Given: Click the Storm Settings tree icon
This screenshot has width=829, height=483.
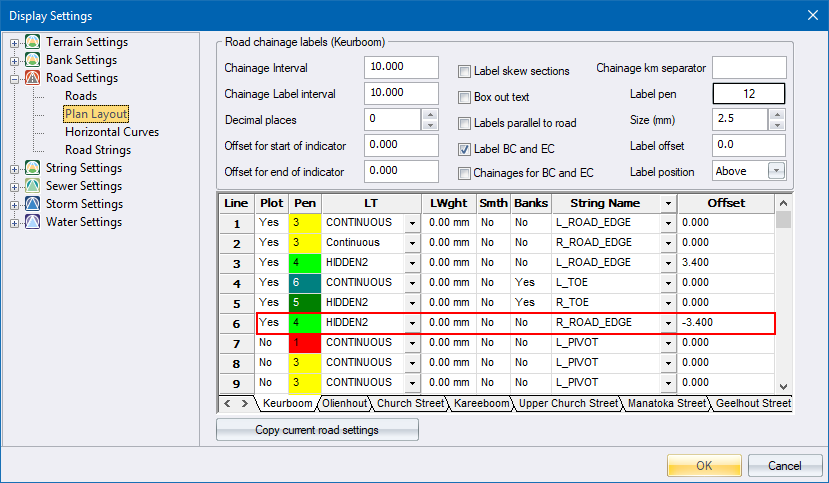Looking at the screenshot, I should 33,204.
